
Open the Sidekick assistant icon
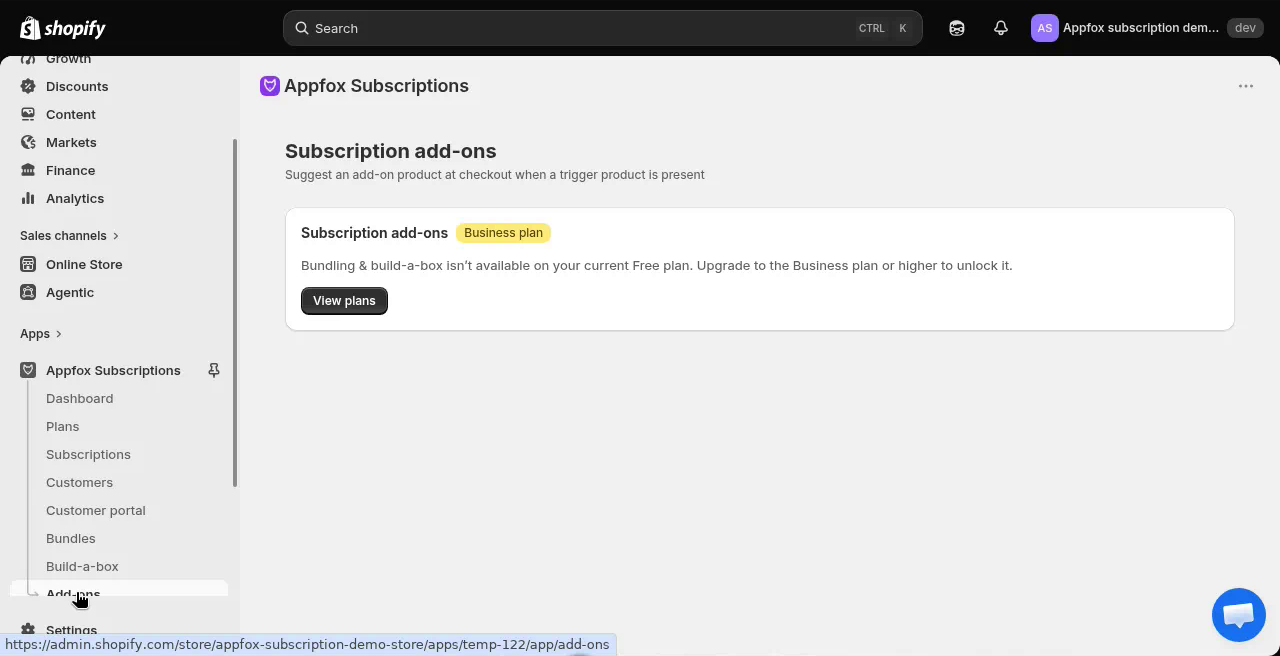(x=957, y=28)
